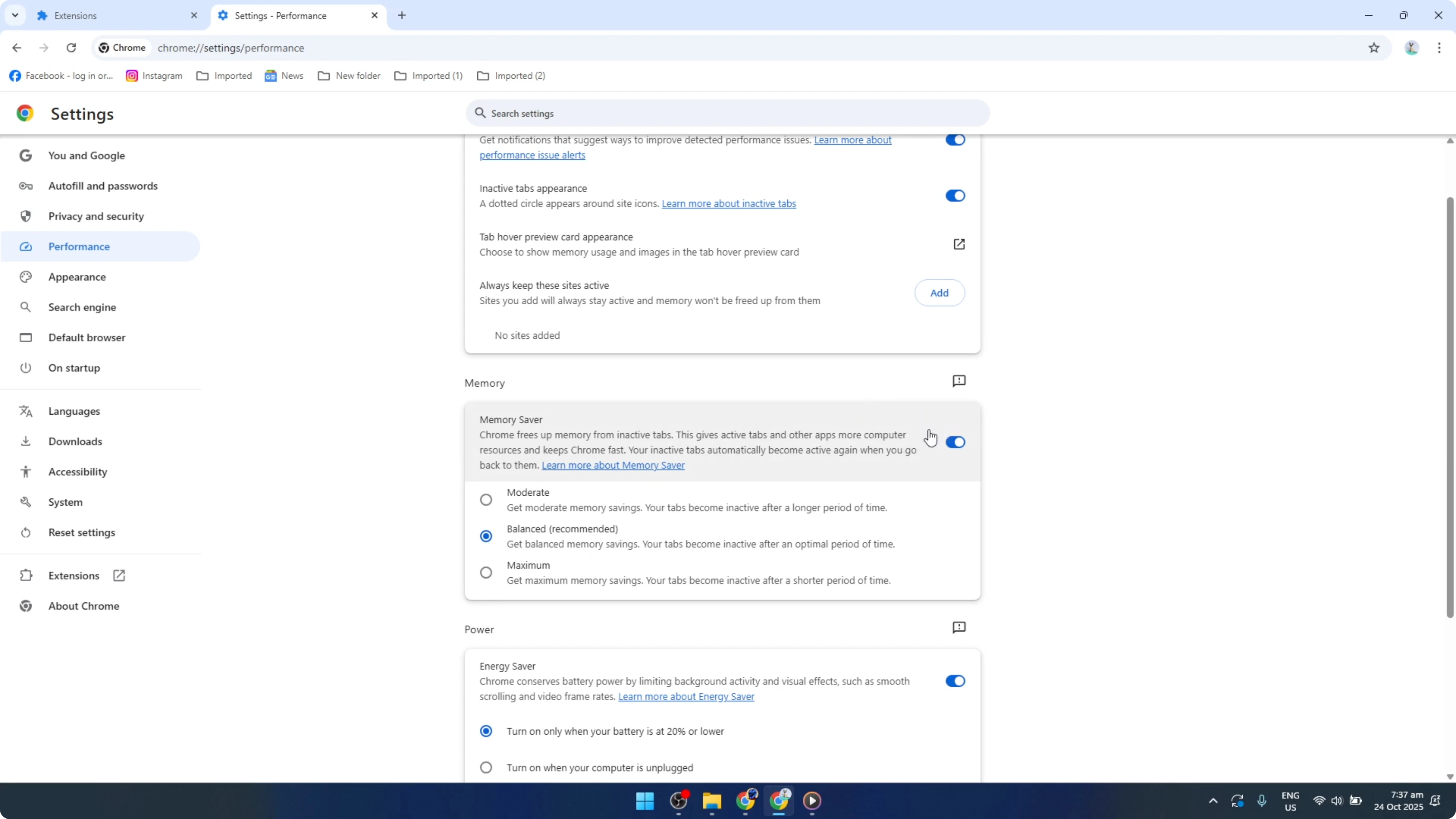Click the Search settings field
Screen dimensions: 1456x819
pos(727,113)
